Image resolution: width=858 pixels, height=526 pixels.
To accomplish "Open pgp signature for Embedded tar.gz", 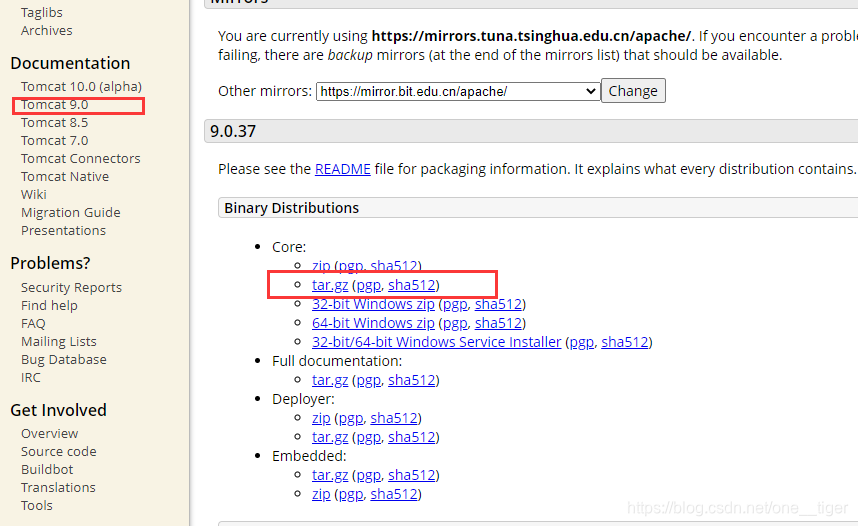I will click(368, 475).
